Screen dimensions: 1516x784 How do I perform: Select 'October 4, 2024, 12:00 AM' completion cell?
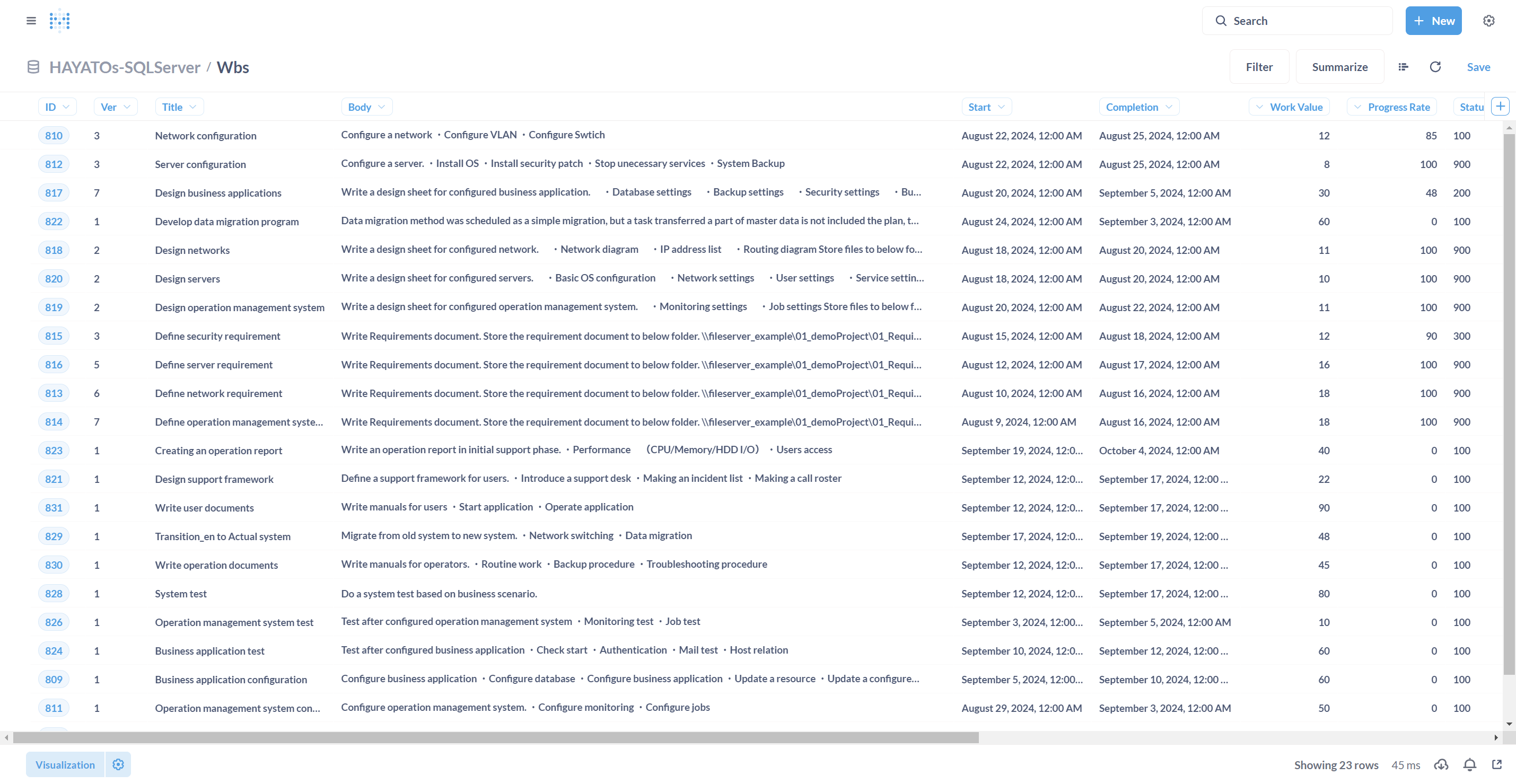pos(1159,450)
